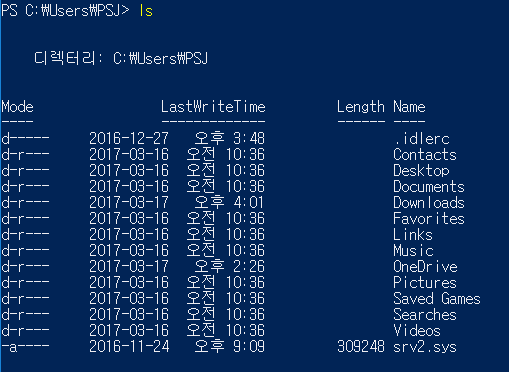
Task: Select the 'Pictures' directory name
Action: [x=425, y=283]
